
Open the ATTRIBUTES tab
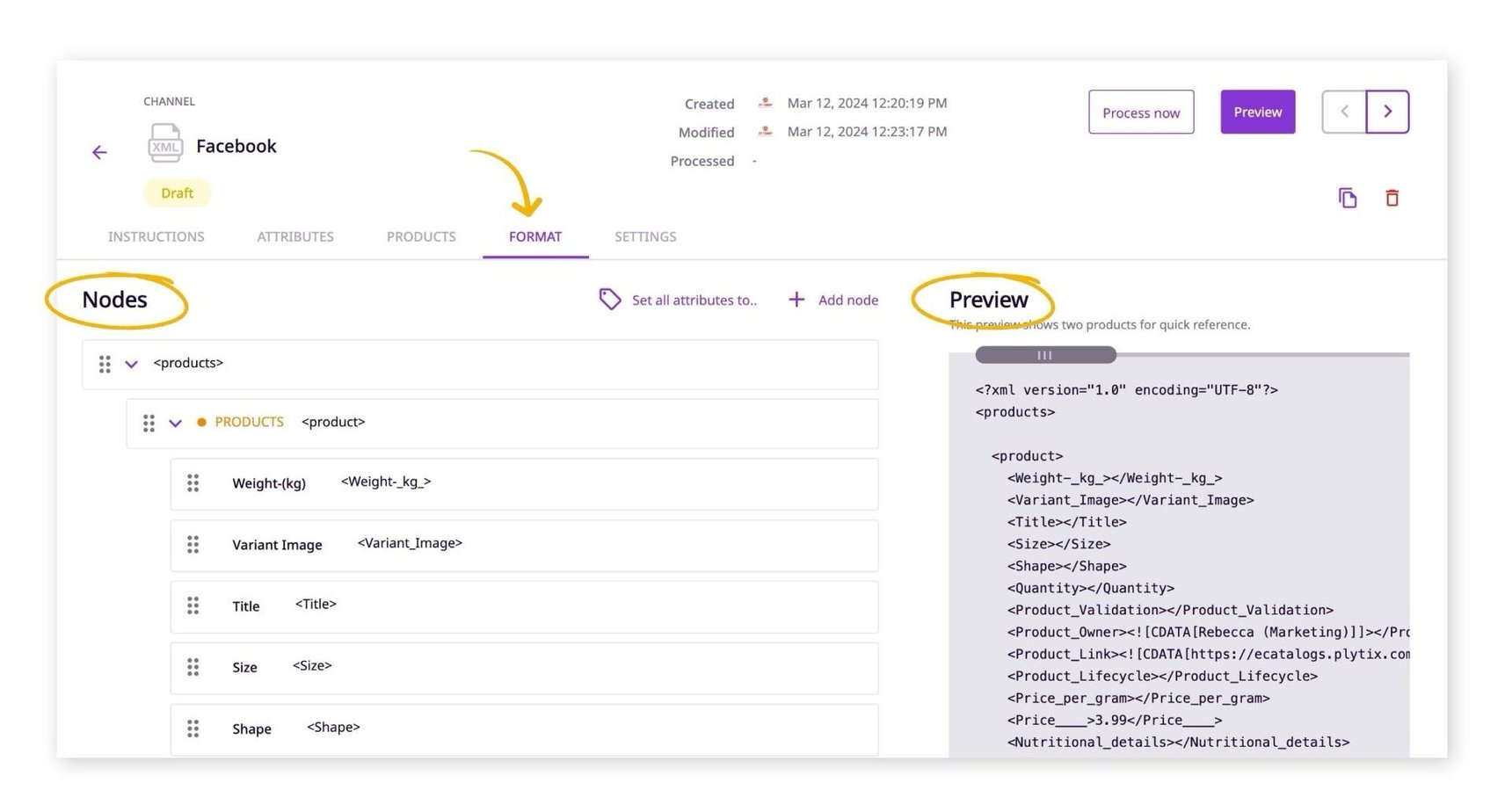pyautogui.click(x=294, y=236)
